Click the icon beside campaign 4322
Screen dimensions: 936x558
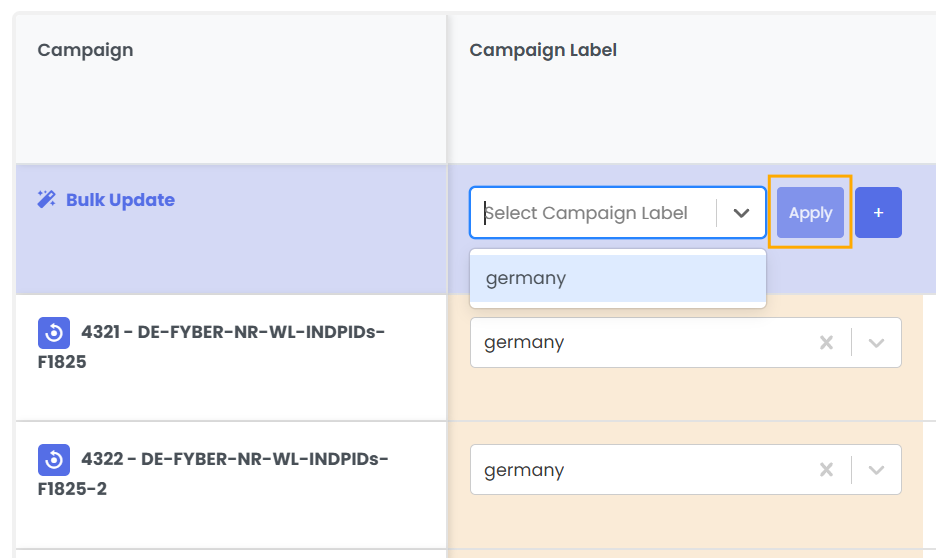pyautogui.click(x=53, y=460)
